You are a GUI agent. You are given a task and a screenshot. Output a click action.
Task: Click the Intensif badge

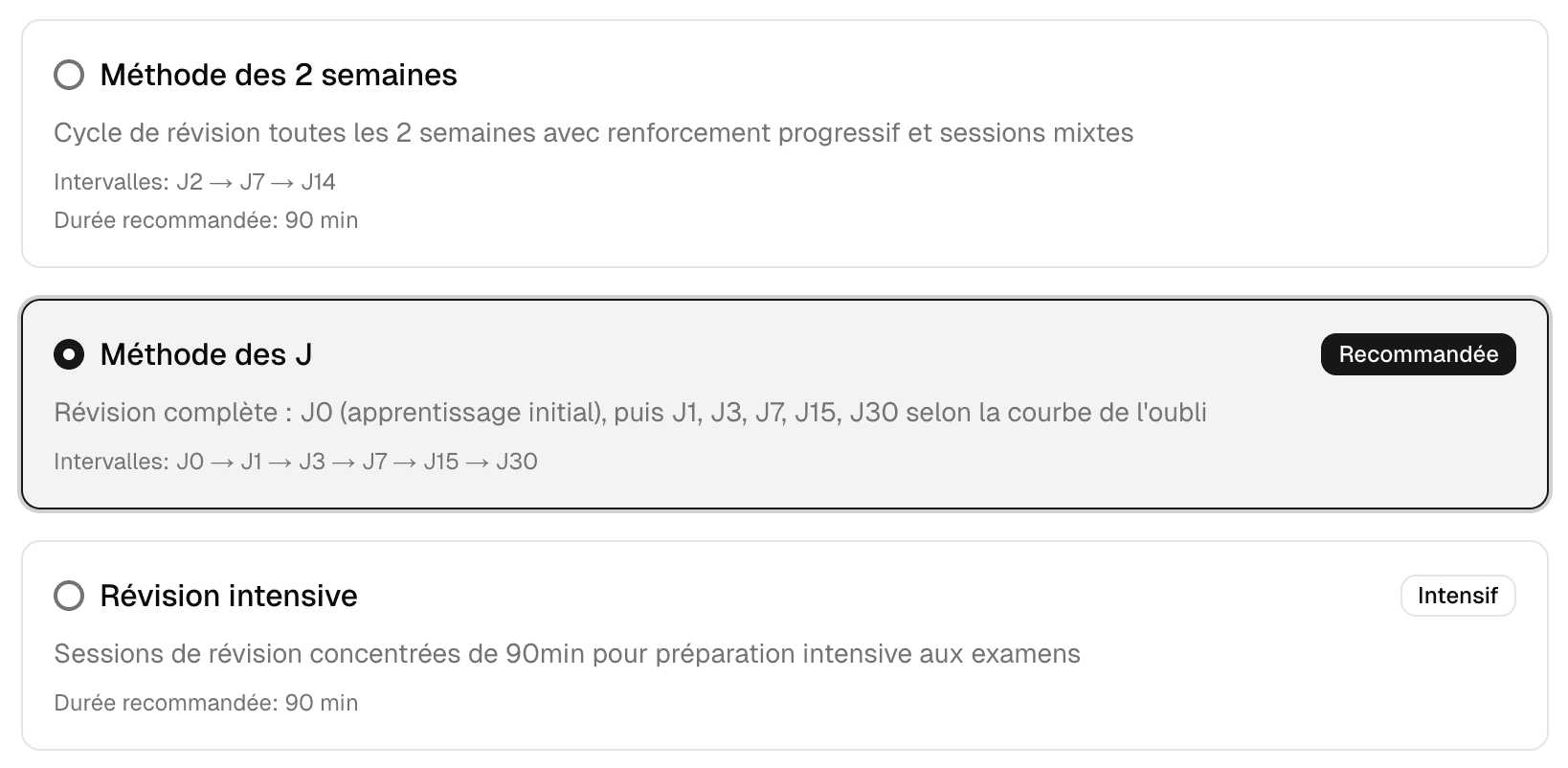(1457, 596)
